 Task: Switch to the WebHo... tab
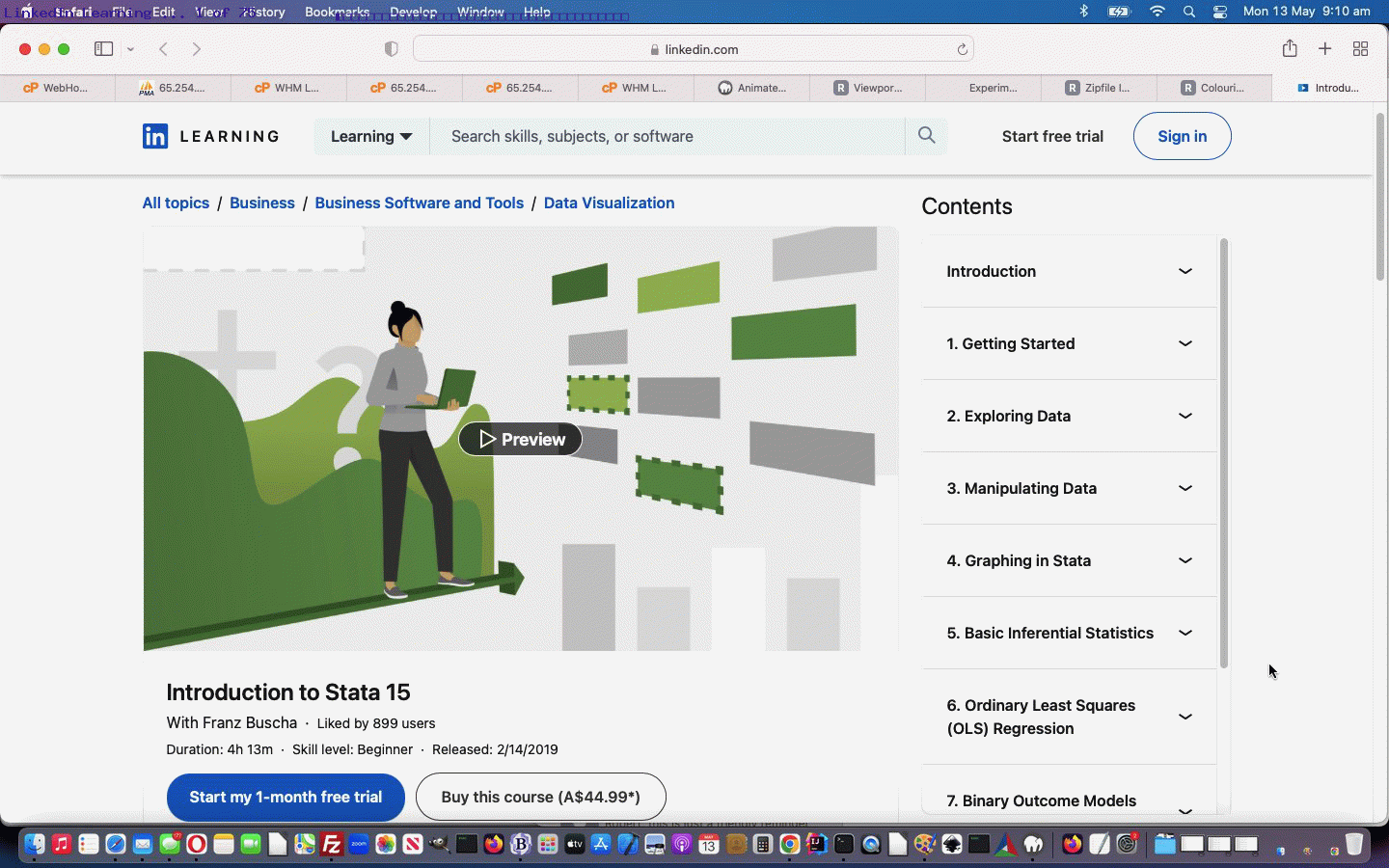coord(56,88)
